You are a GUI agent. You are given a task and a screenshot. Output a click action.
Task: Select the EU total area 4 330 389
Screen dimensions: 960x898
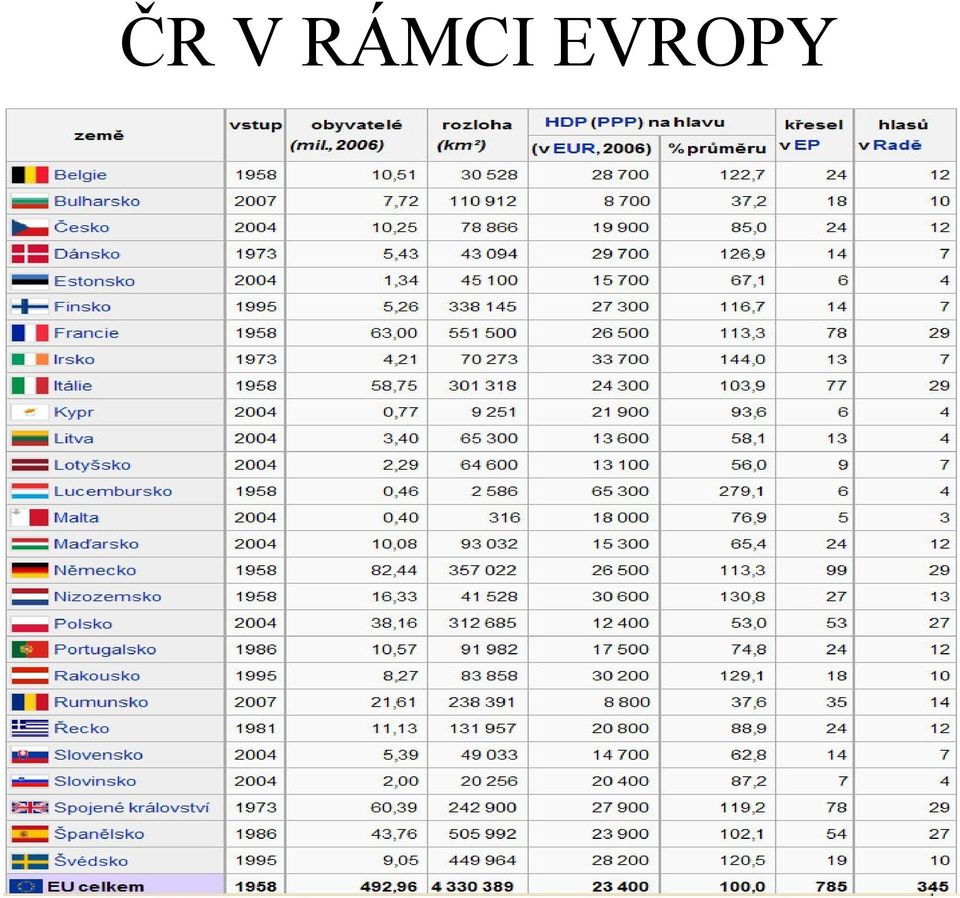(474, 886)
